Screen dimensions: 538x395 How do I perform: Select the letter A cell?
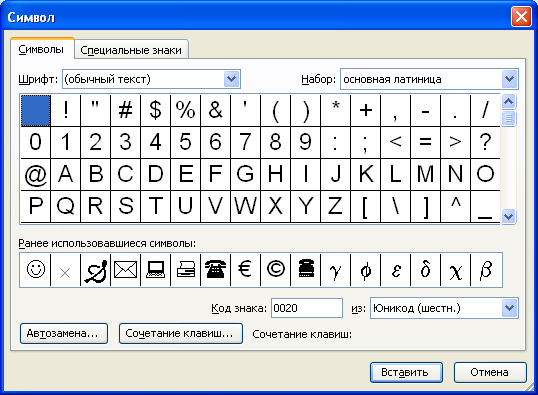[x=65, y=174]
